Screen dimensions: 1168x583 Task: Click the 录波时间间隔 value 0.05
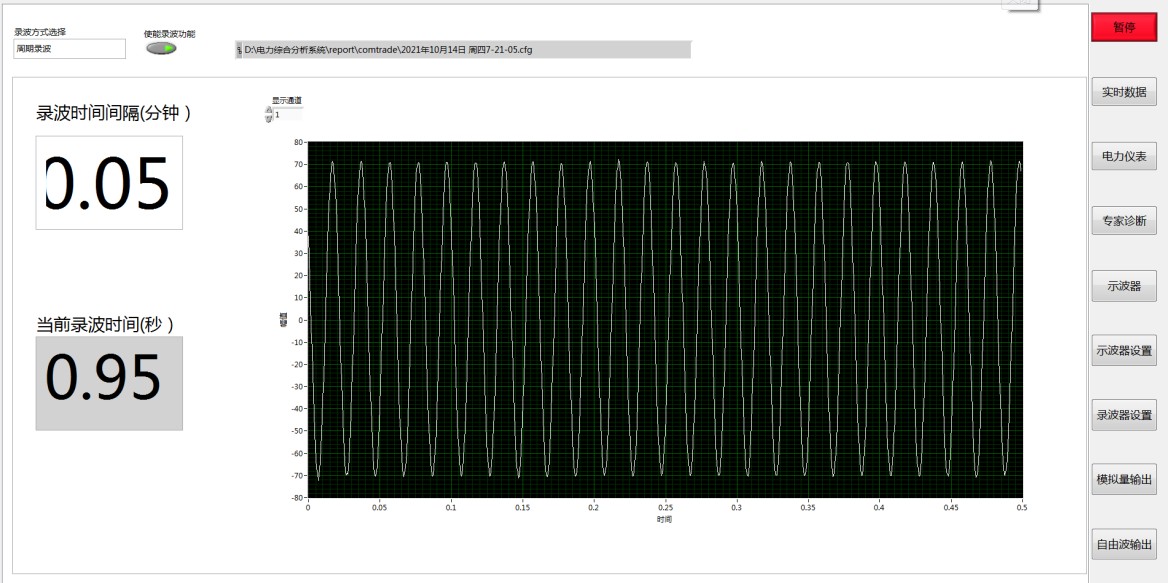(x=109, y=182)
